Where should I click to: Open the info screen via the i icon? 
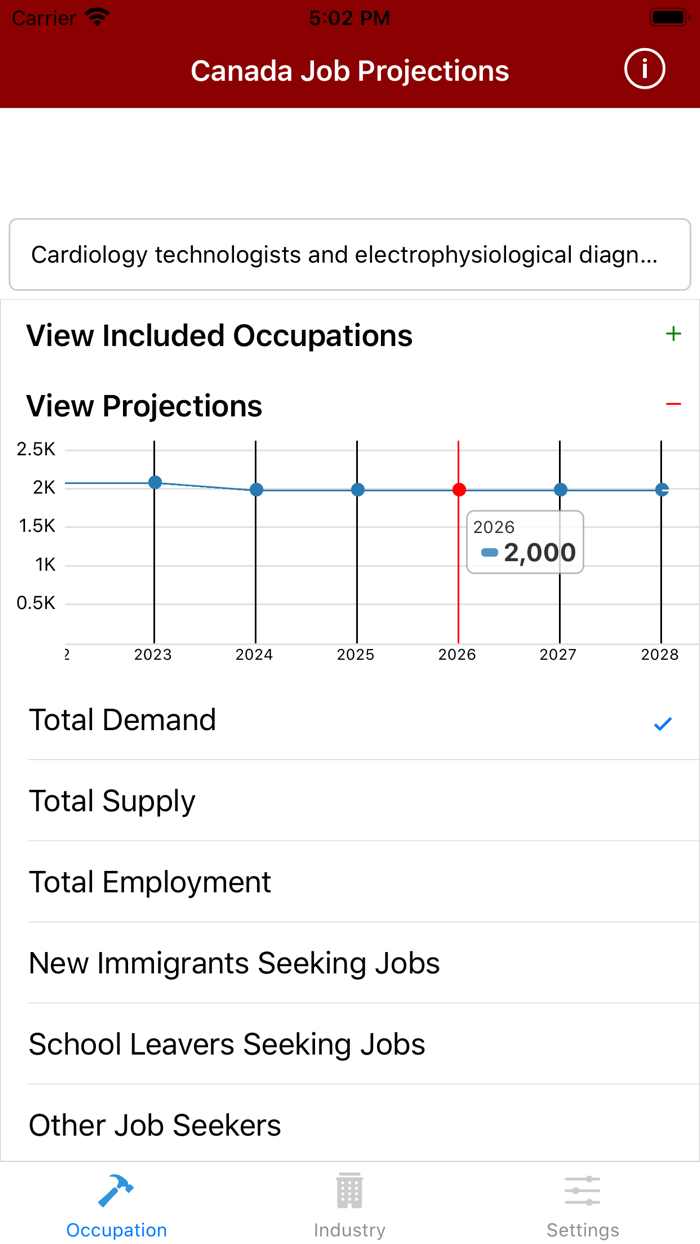(645, 69)
